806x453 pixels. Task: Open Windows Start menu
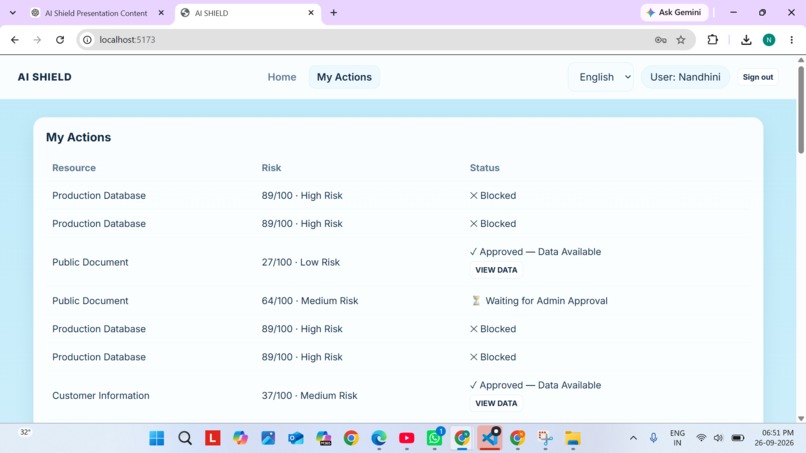point(157,438)
